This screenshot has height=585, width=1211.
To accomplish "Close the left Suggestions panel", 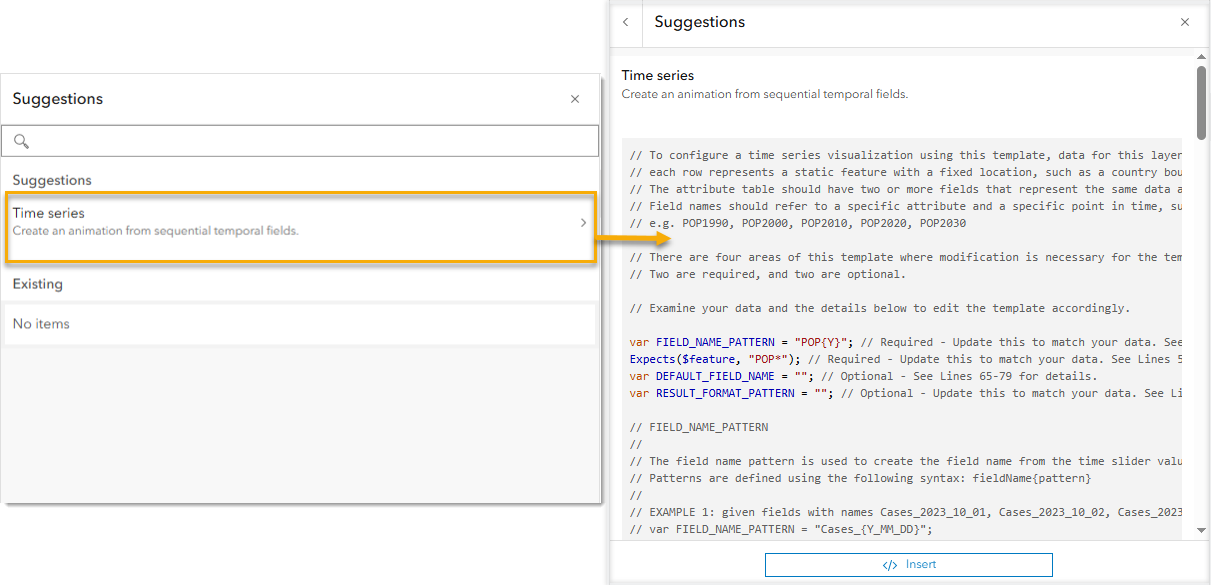I will (x=575, y=99).
